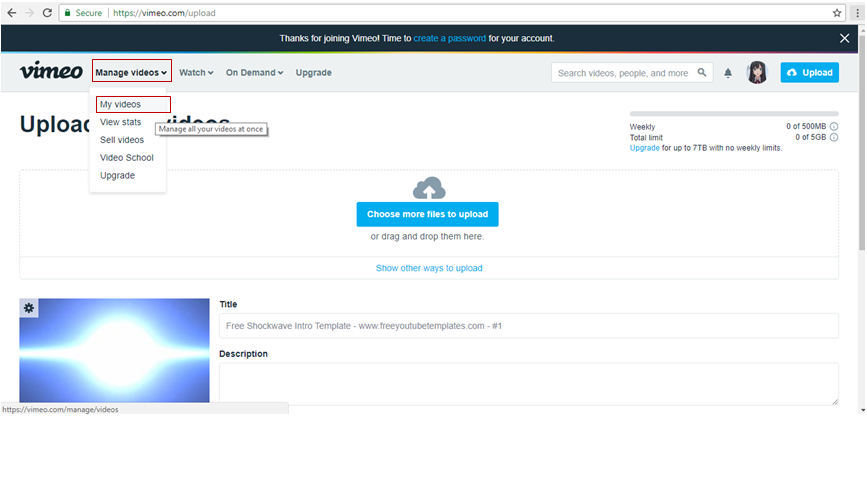Image resolution: width=867 pixels, height=499 pixels.
Task: View info icon for Total limit
Action: pyautogui.click(x=833, y=137)
